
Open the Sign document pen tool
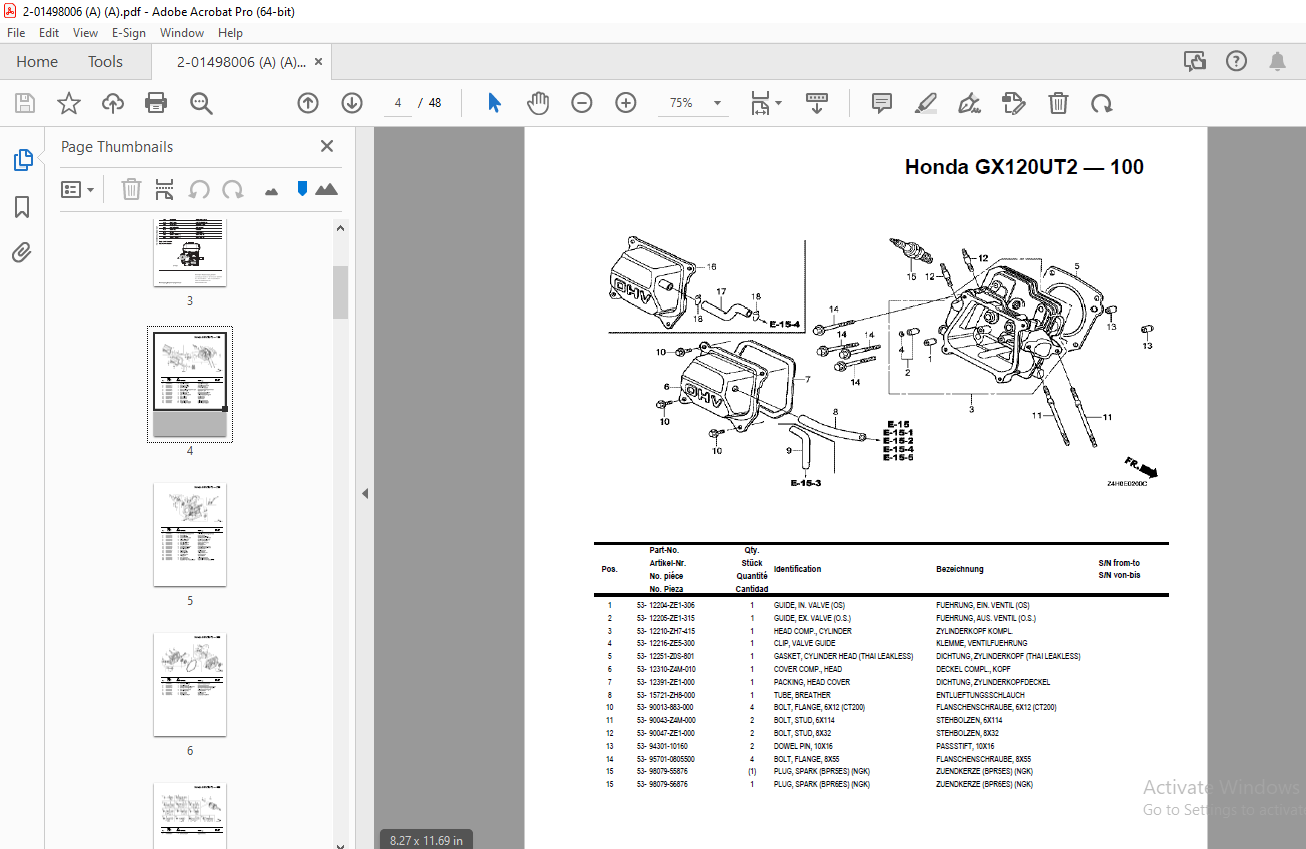coord(969,103)
